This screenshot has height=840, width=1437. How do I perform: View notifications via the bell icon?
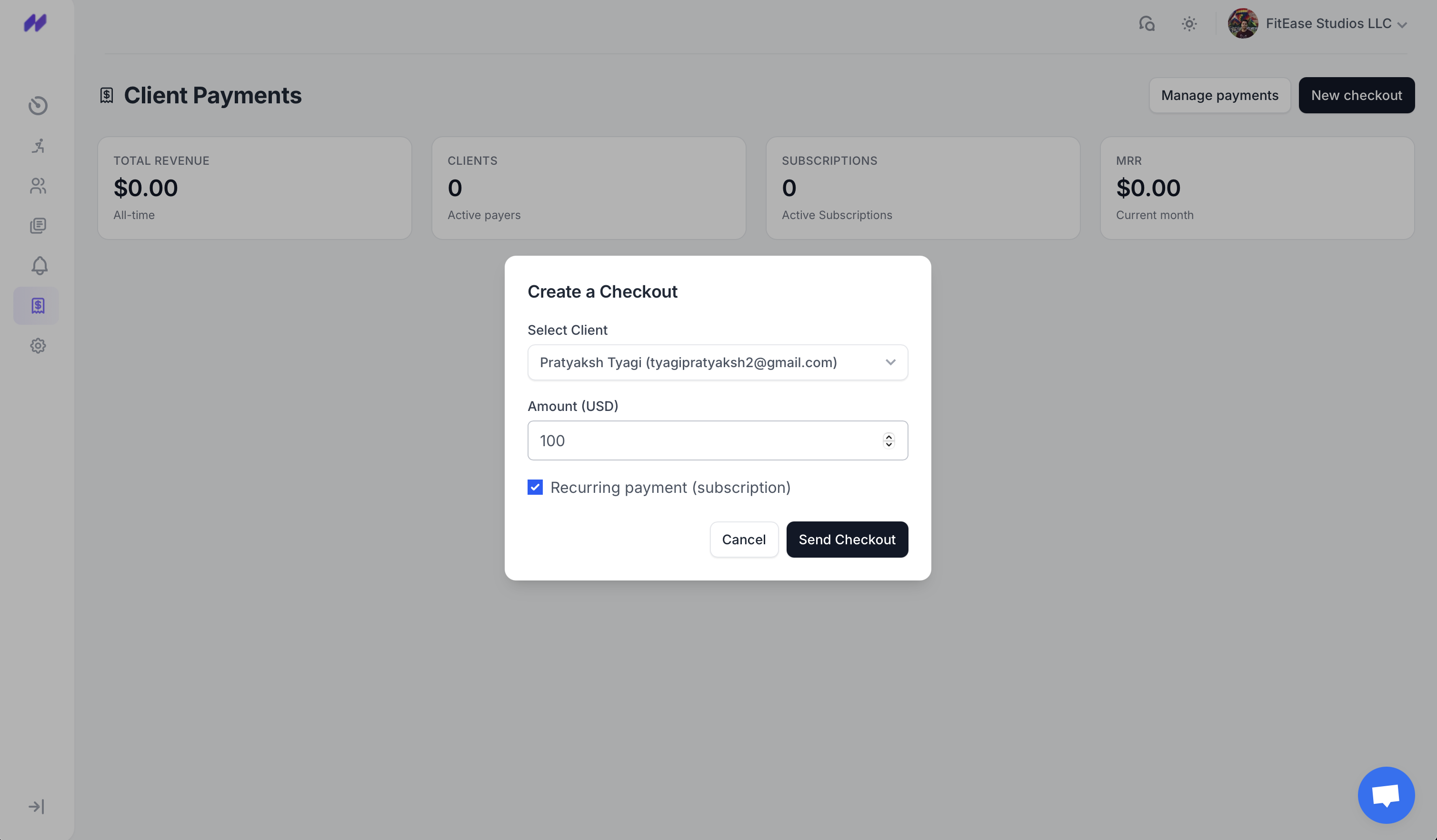click(38, 265)
